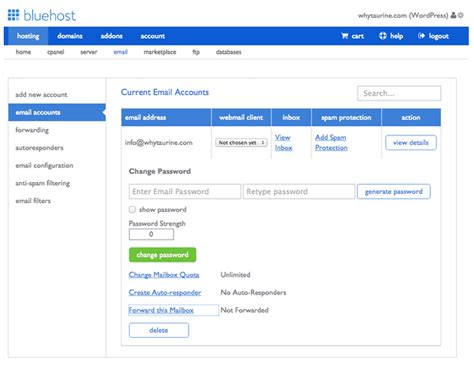474x366 pixels.
Task: Open 'autoresponders' in sidebar
Action: [x=39, y=148]
